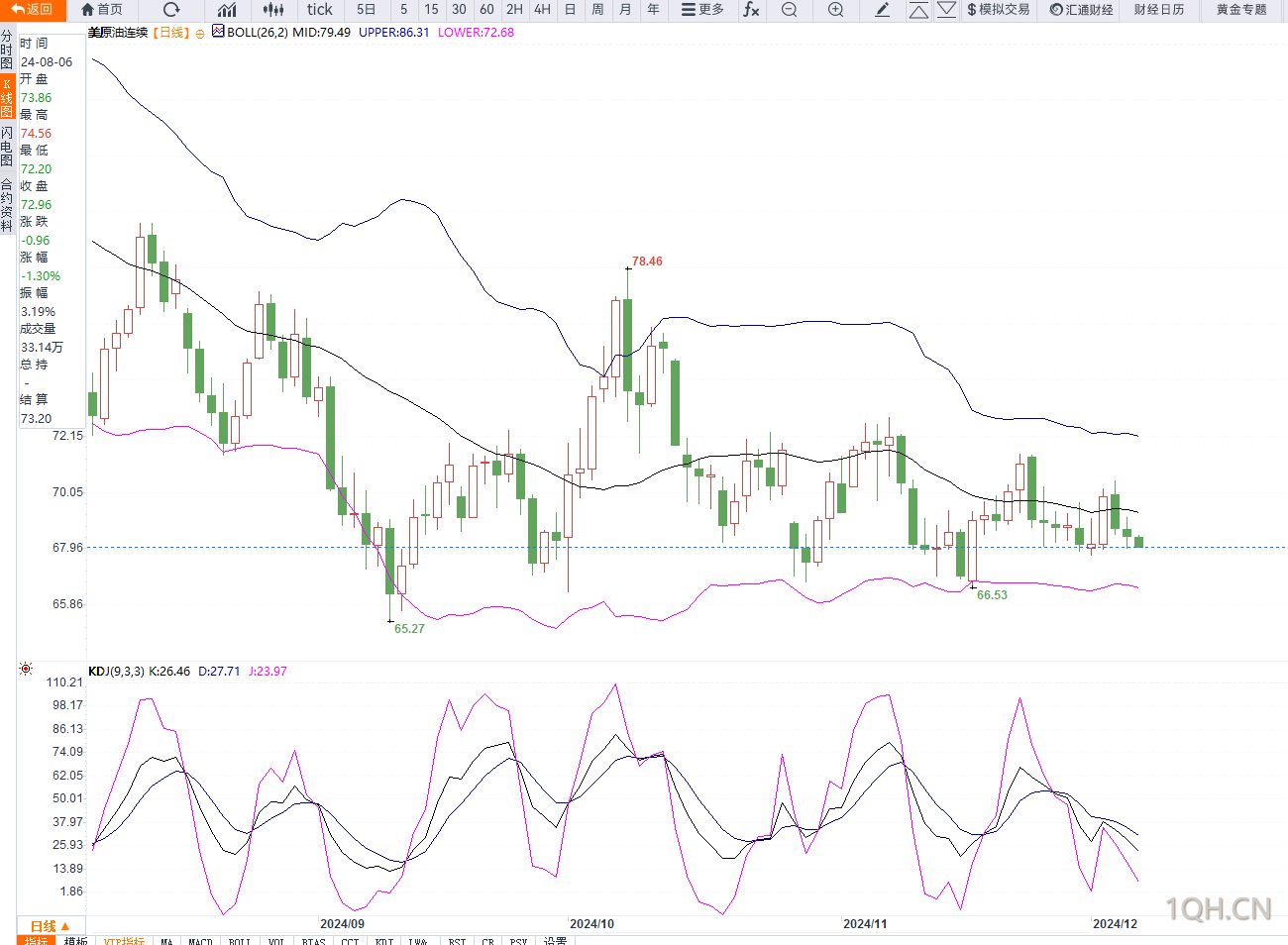Image resolution: width=1288 pixels, height=945 pixels.
Task: Toggle the KDJ panel sun settings icon
Action: pyautogui.click(x=26, y=670)
